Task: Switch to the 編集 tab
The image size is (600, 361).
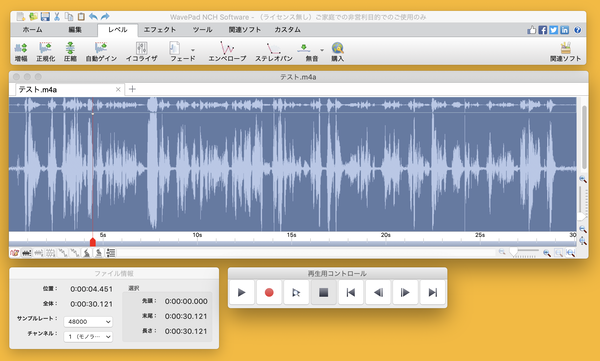Action: [75, 29]
